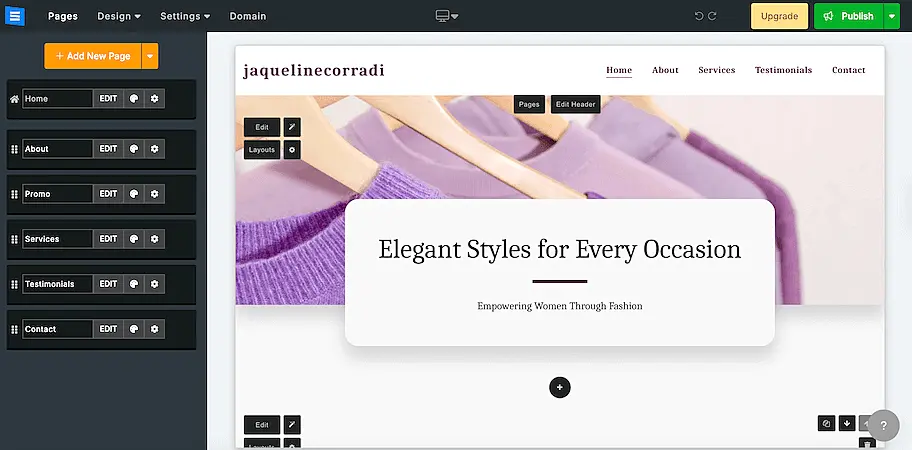Open the gear settings for Contact page

(154, 329)
